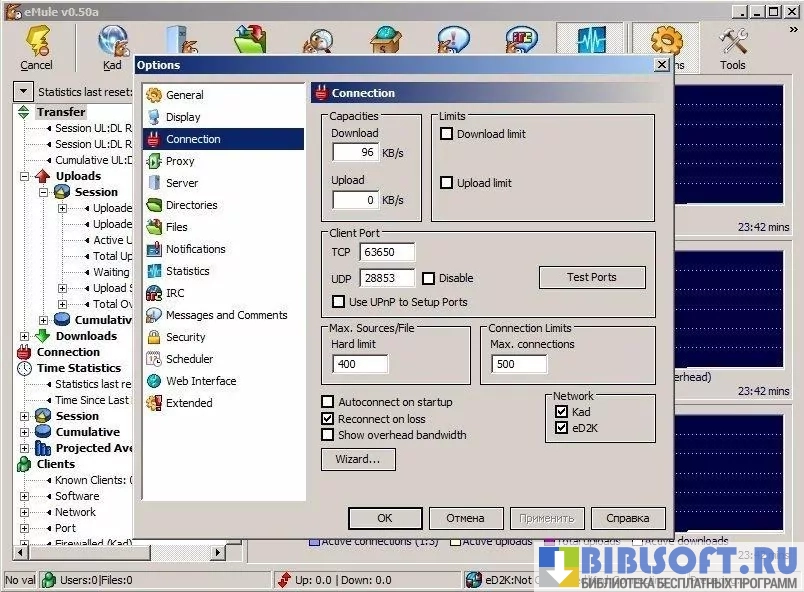Open the Notifications options page

[195, 249]
